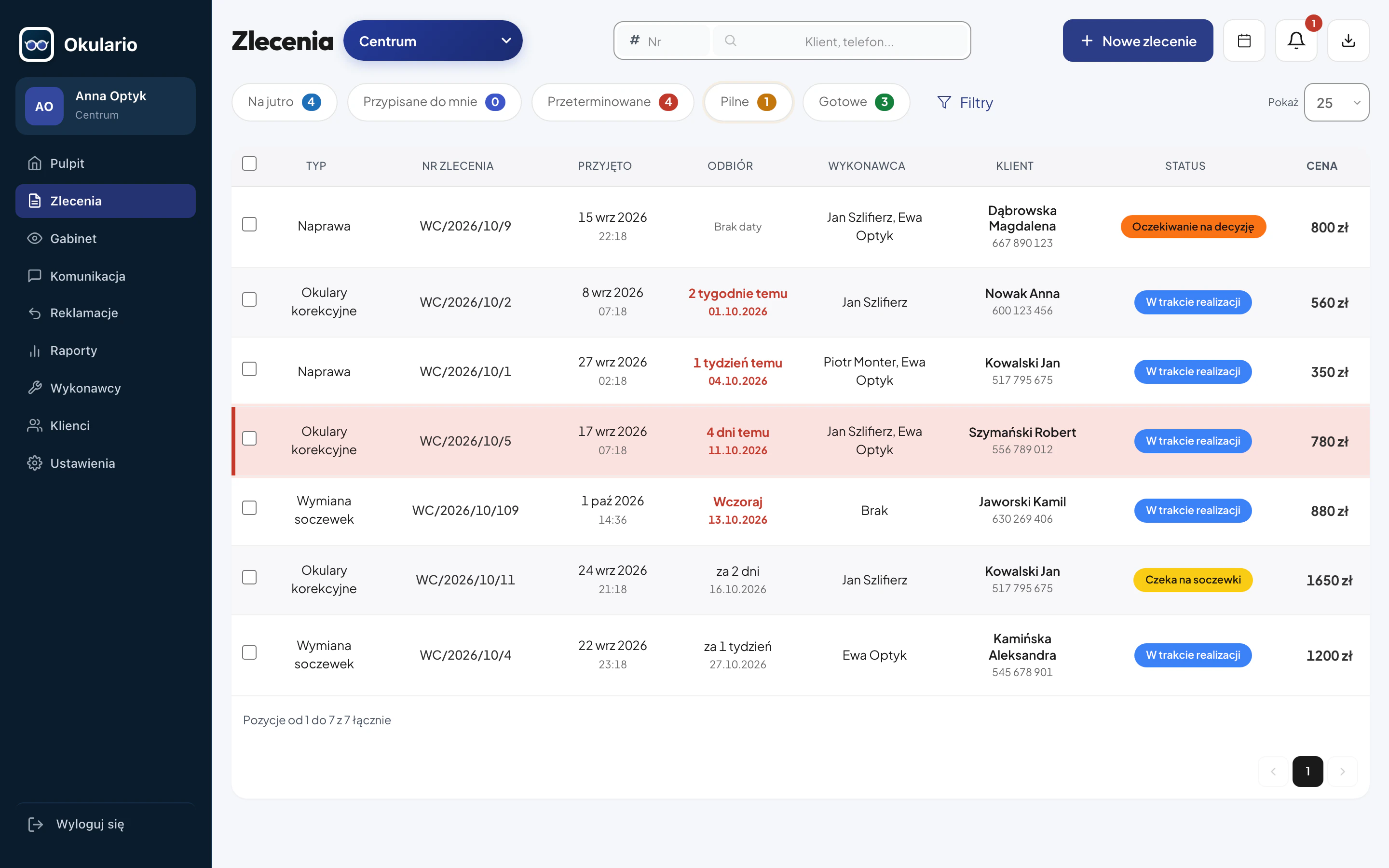Focus the Klient, telefon search field

840,41
